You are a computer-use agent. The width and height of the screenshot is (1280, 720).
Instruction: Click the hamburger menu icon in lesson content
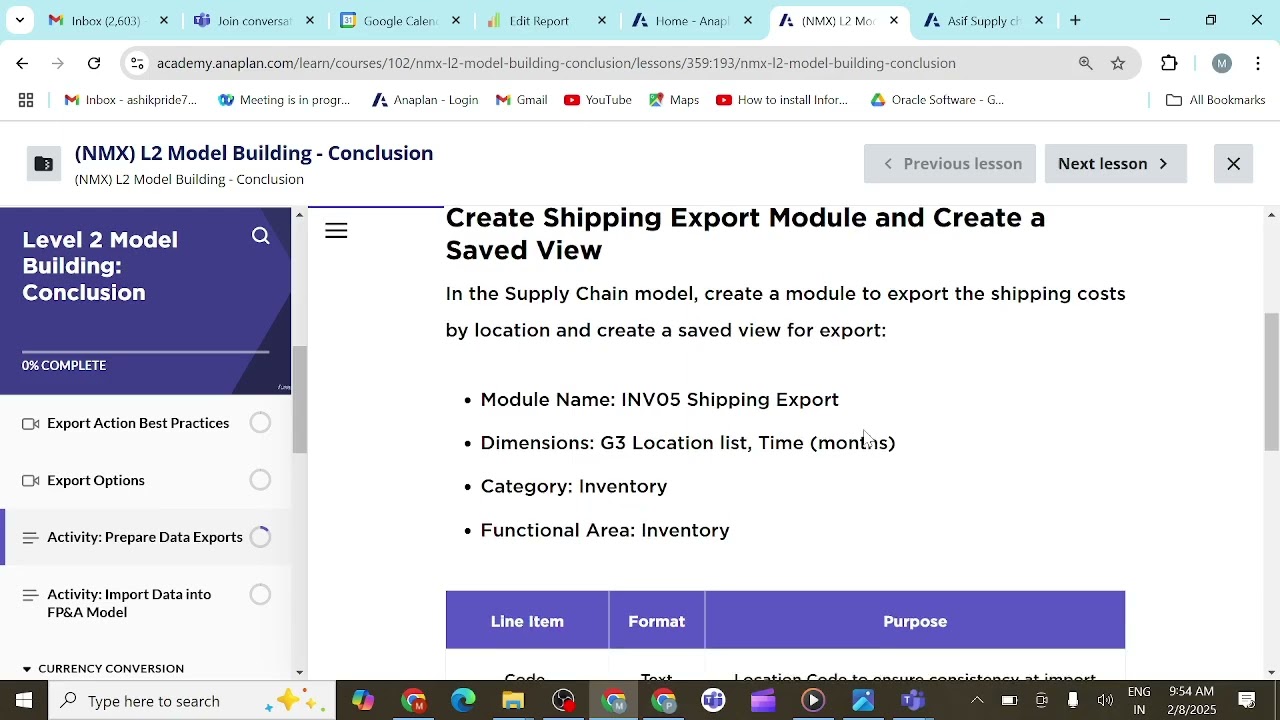336,231
